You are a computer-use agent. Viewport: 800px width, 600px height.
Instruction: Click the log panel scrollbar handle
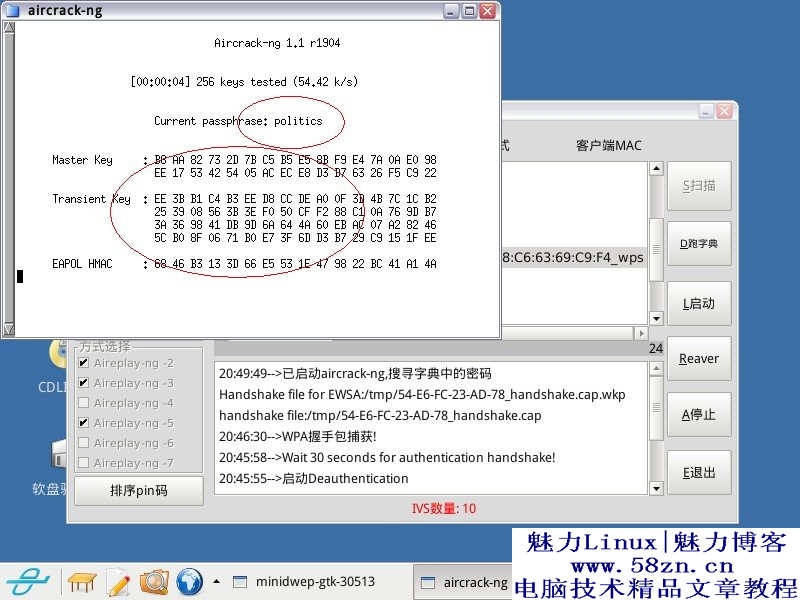[656, 408]
